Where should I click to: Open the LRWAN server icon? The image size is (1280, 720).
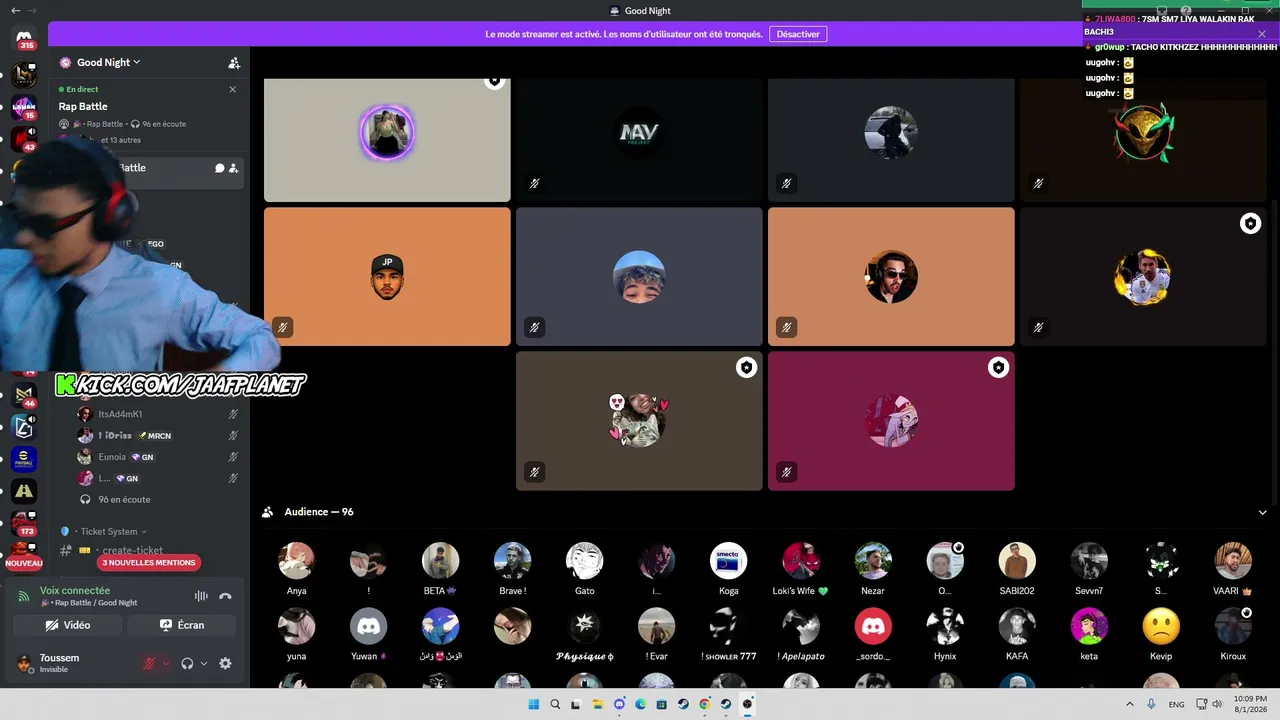point(24,107)
